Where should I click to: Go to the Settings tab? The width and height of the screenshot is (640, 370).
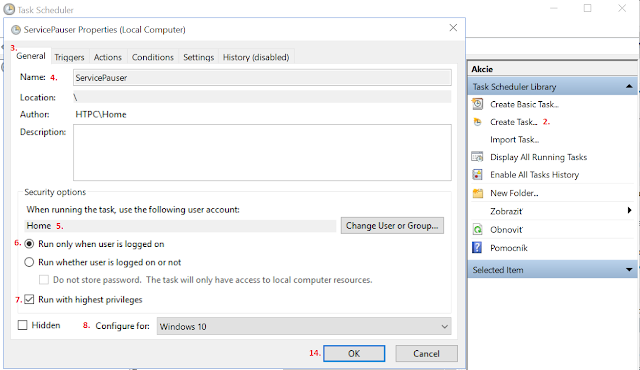point(198,57)
